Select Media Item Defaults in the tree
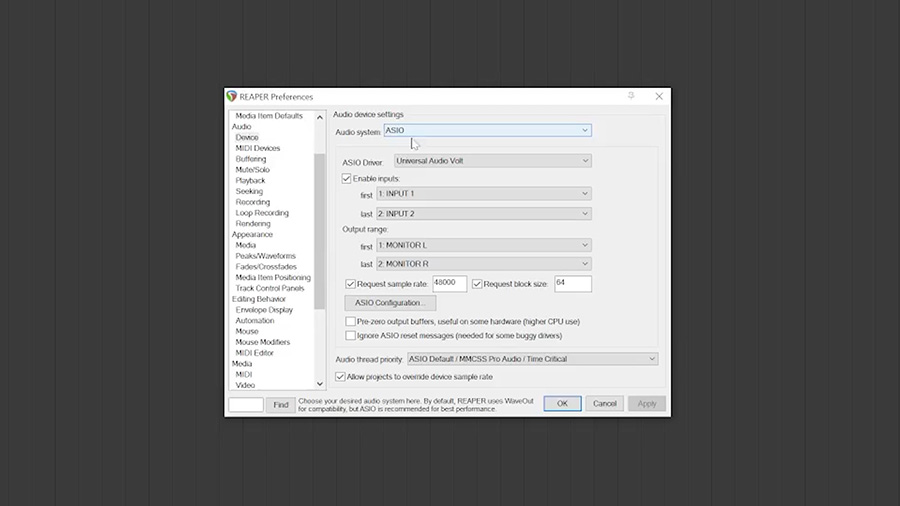 coord(269,116)
